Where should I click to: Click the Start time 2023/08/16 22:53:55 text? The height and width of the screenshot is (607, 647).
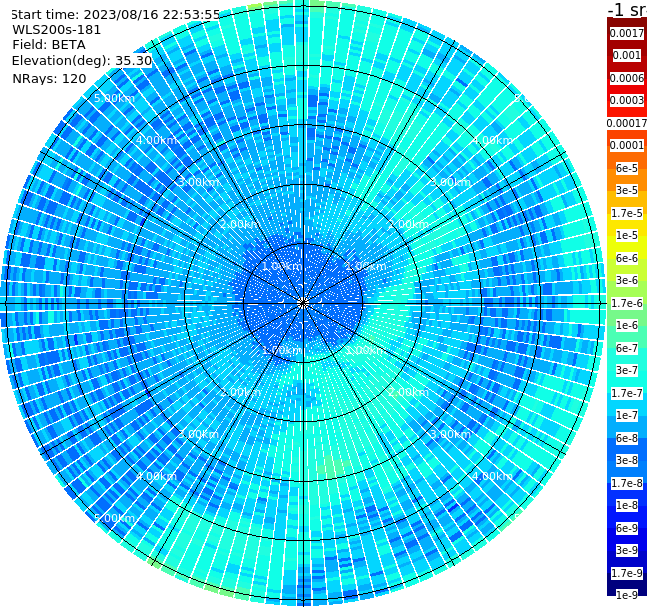click(115, 15)
